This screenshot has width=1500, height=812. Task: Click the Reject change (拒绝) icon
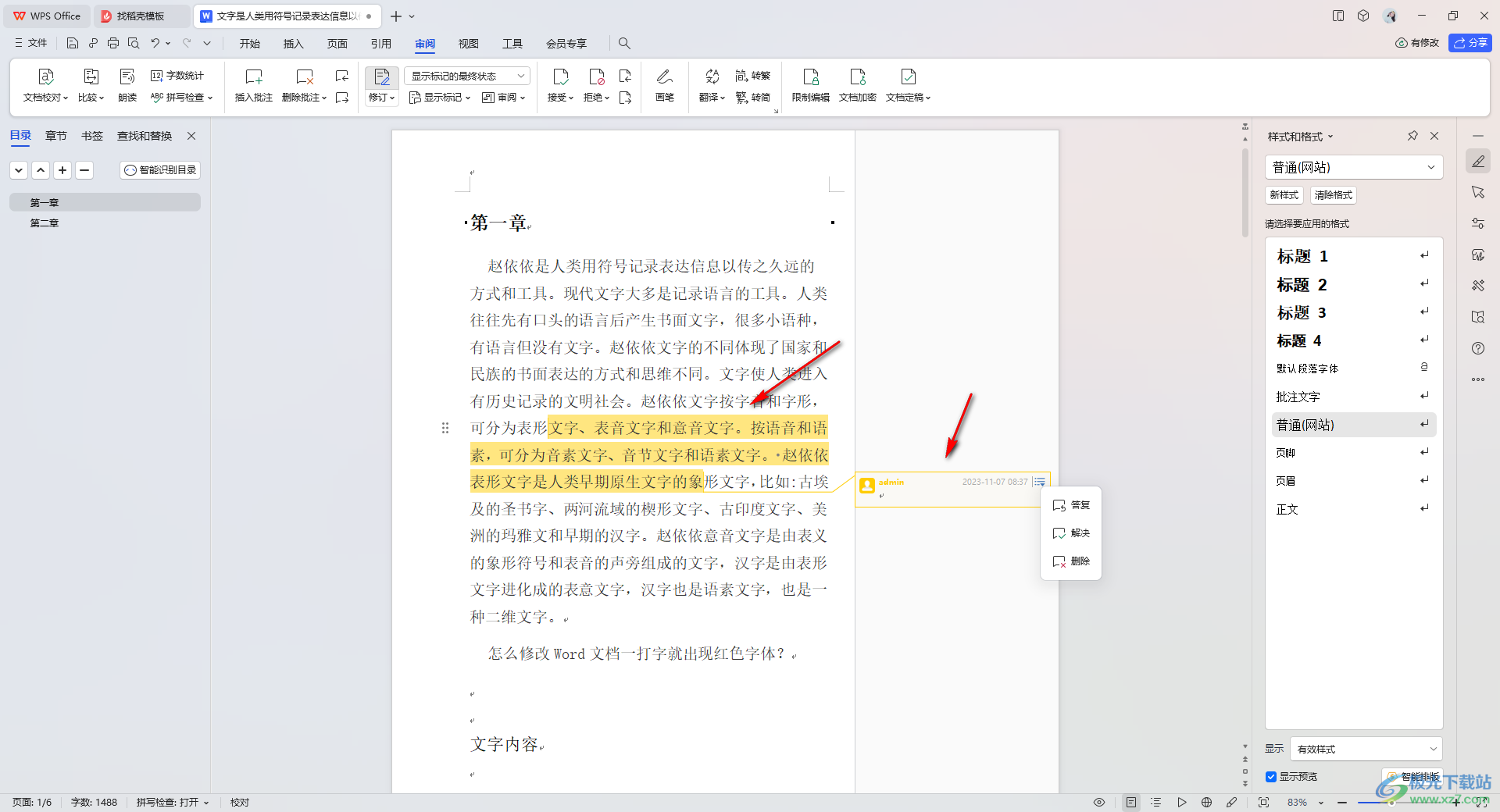pos(596,77)
